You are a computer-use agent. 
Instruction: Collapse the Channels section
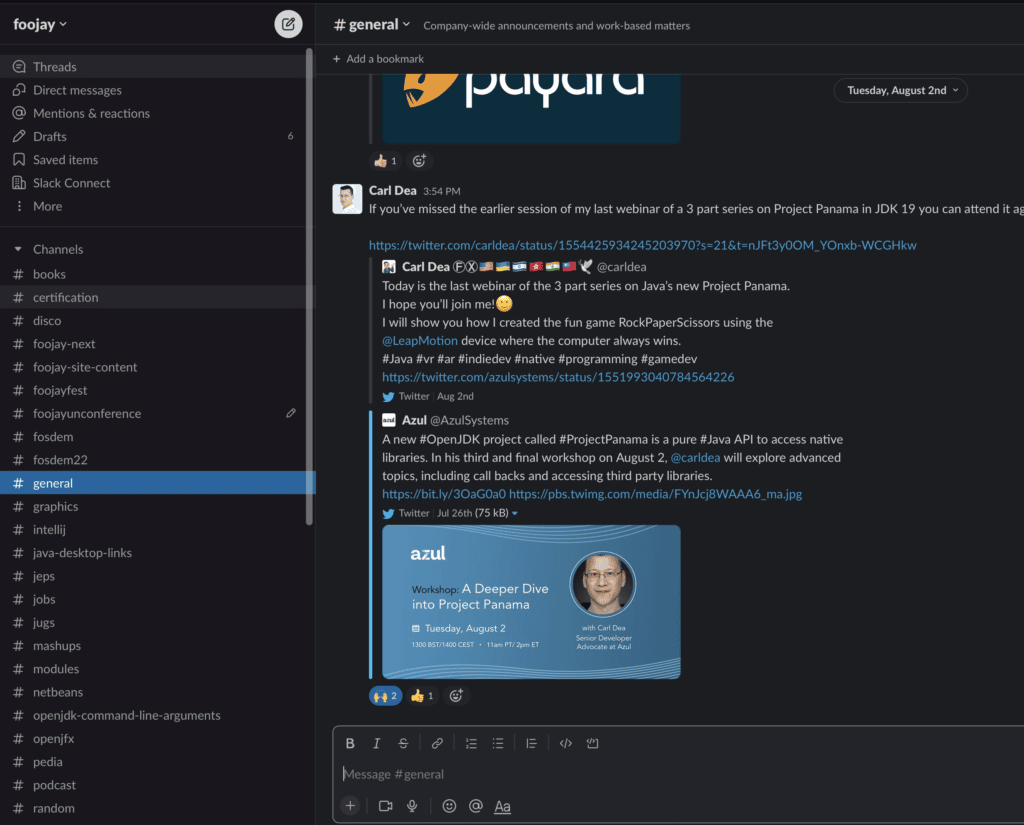point(18,249)
